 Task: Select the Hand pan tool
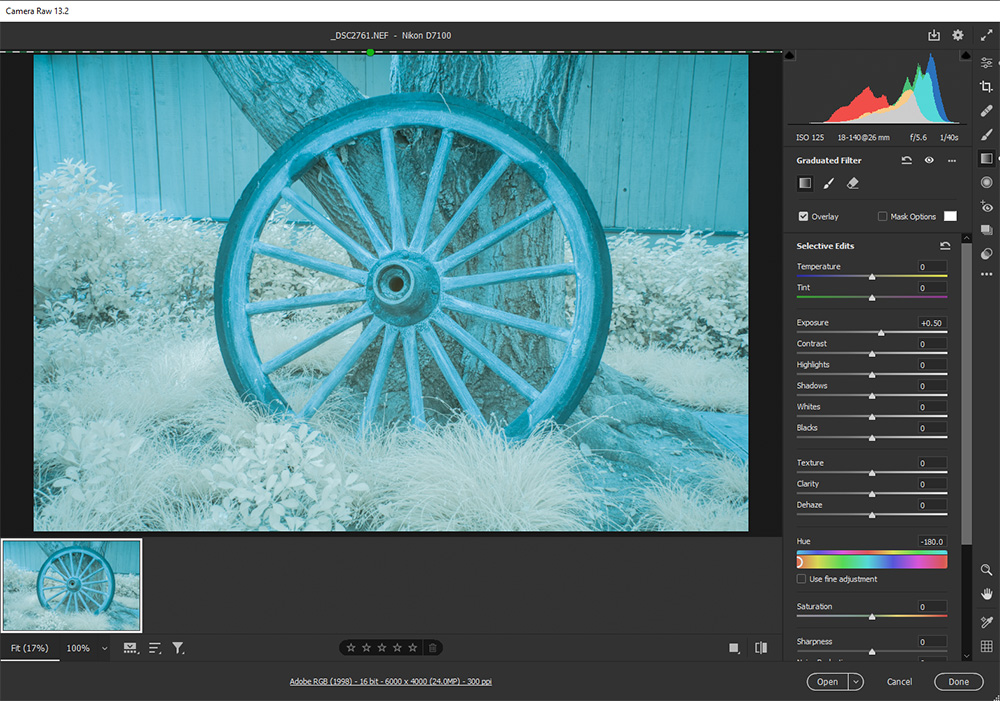[x=987, y=594]
